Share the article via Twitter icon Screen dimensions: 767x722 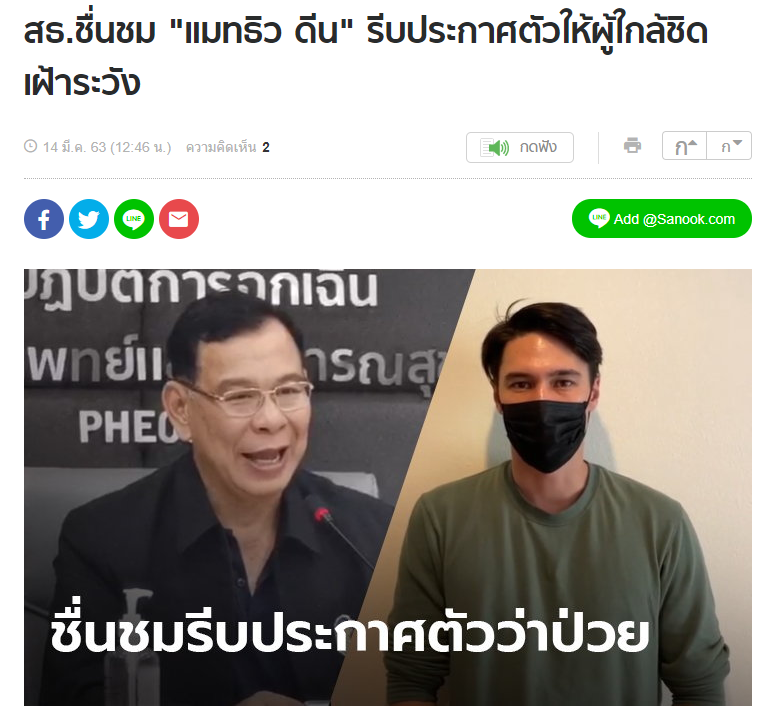coord(89,219)
